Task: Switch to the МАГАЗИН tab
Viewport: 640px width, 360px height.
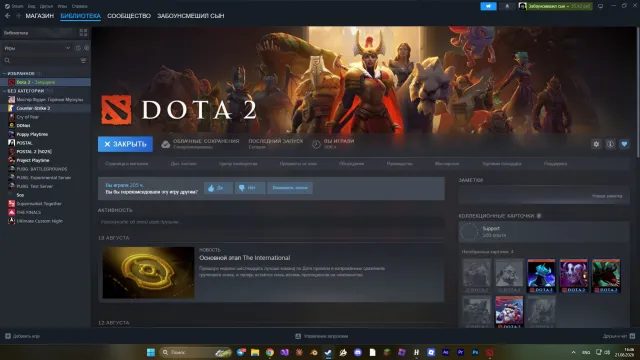Action: 40,16
